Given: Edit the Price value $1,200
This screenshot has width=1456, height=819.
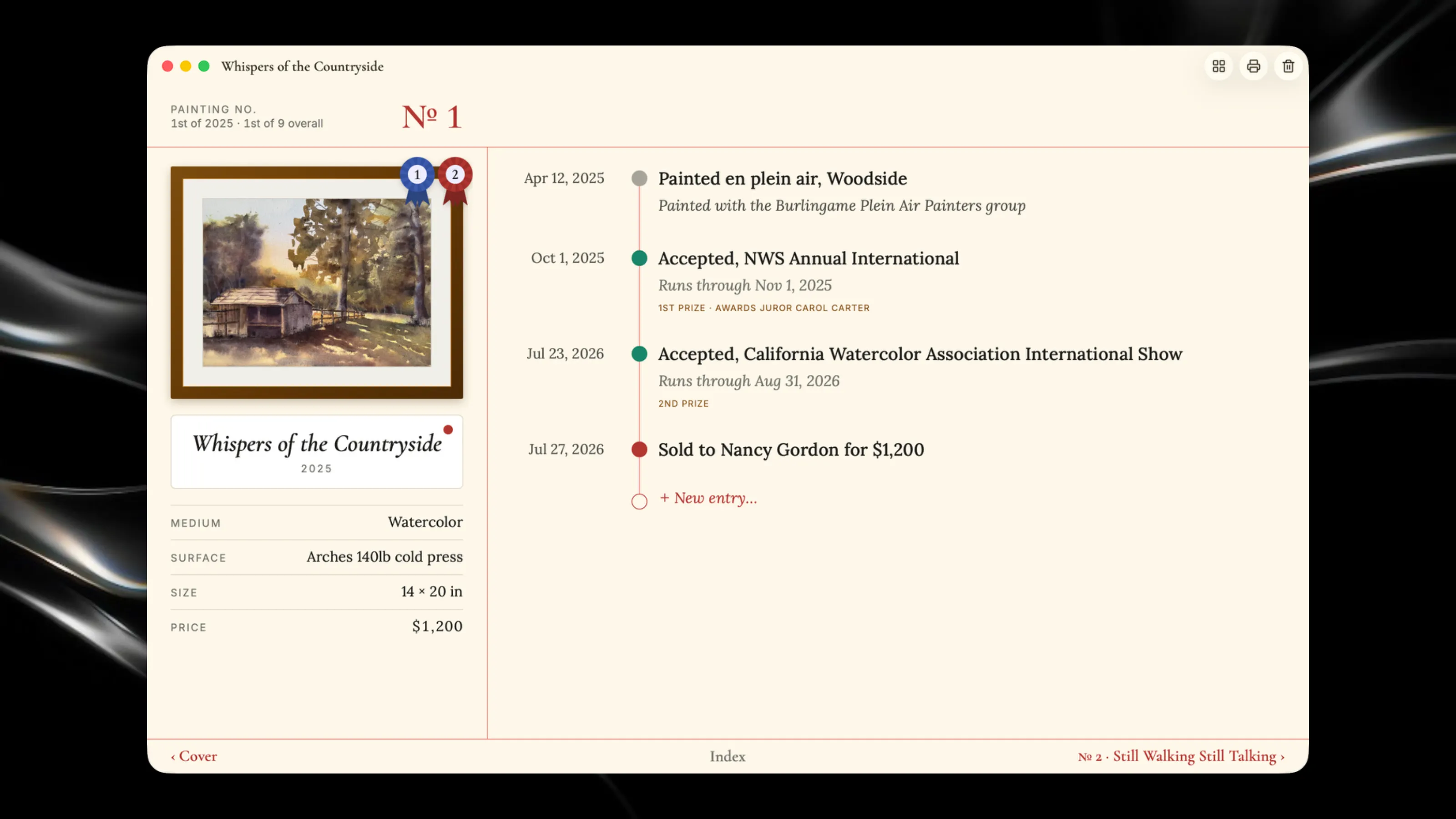Looking at the screenshot, I should (x=437, y=626).
